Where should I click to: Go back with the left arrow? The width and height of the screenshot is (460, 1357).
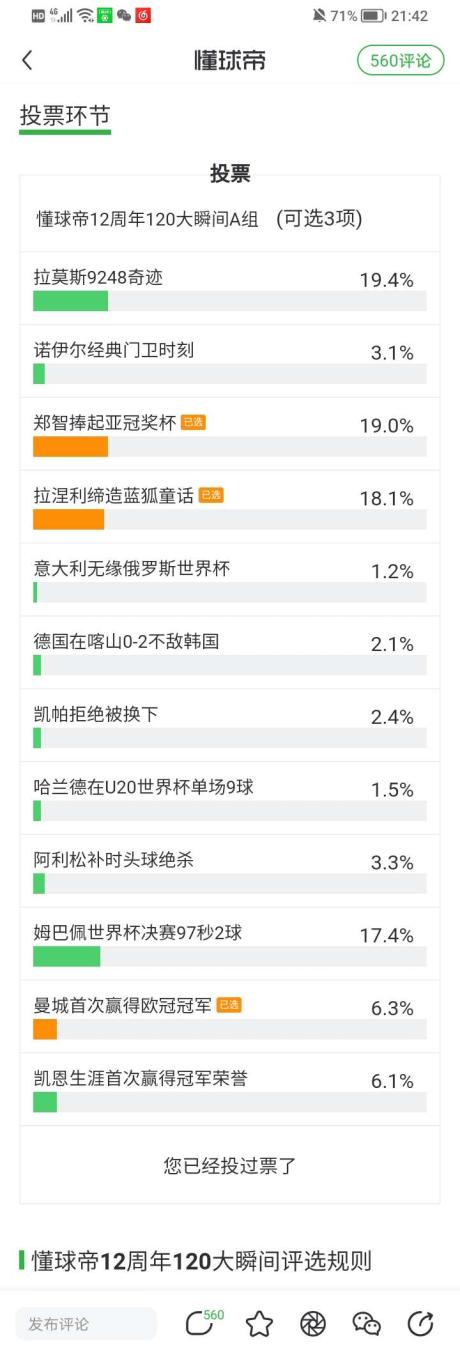(27, 60)
